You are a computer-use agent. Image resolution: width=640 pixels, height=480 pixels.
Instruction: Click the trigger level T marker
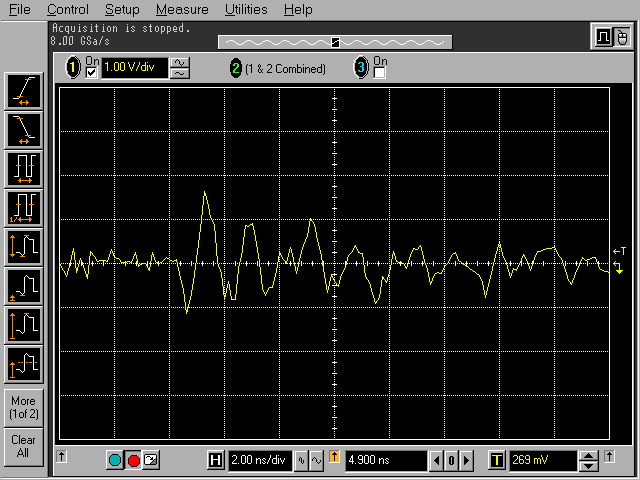(619, 251)
